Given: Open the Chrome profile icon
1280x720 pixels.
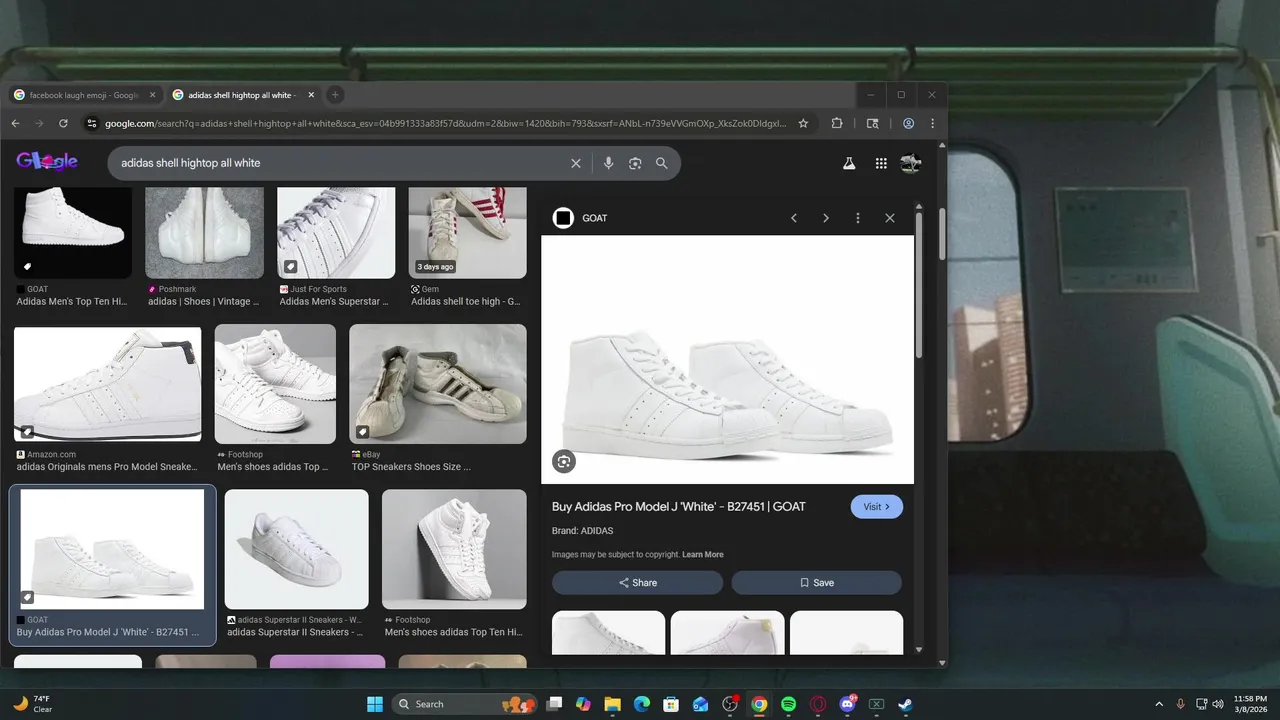Looking at the screenshot, I should pos(909,123).
